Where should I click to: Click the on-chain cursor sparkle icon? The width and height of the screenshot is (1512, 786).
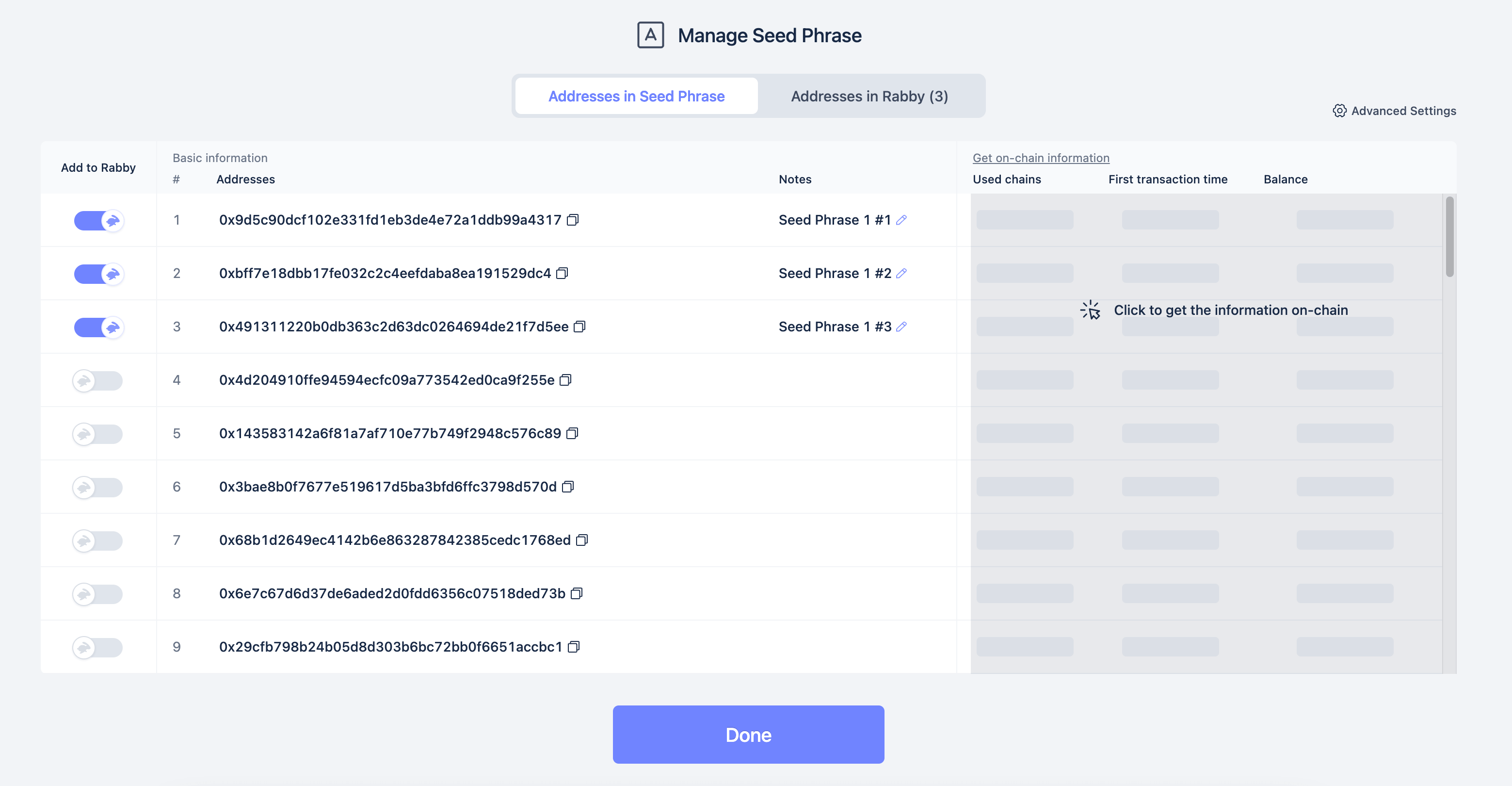coord(1091,310)
